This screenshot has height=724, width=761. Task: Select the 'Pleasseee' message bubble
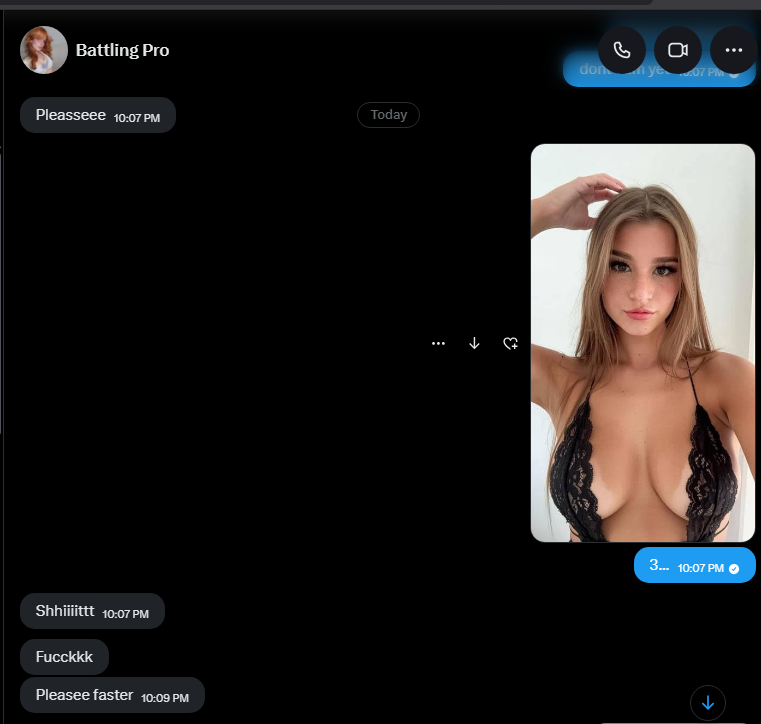point(98,115)
